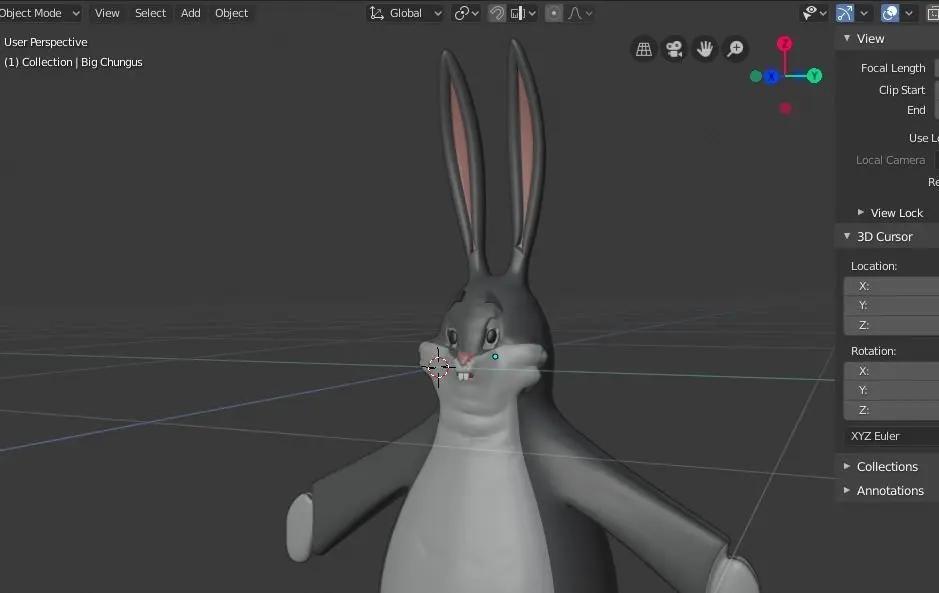Screen dimensions: 939x593
Task: Click the 'Local Camera' label
Action: 890,160
